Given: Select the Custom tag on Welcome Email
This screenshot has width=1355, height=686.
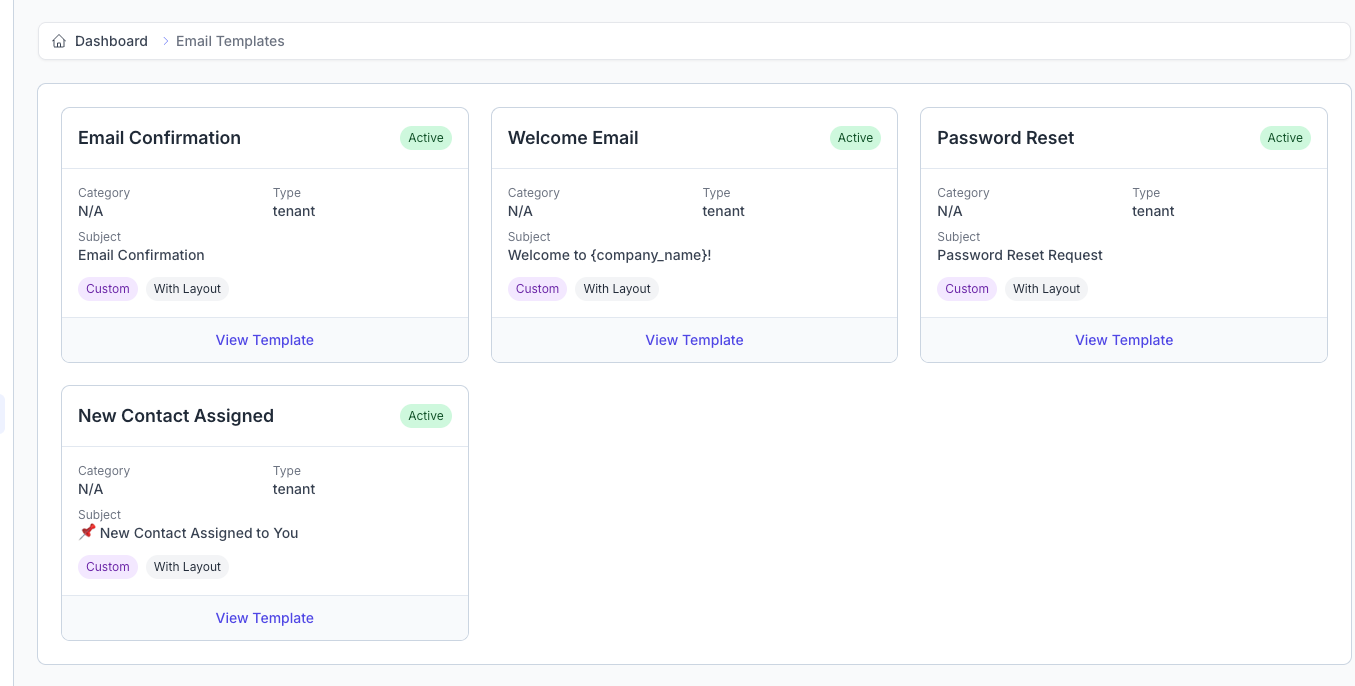Looking at the screenshot, I should (537, 288).
